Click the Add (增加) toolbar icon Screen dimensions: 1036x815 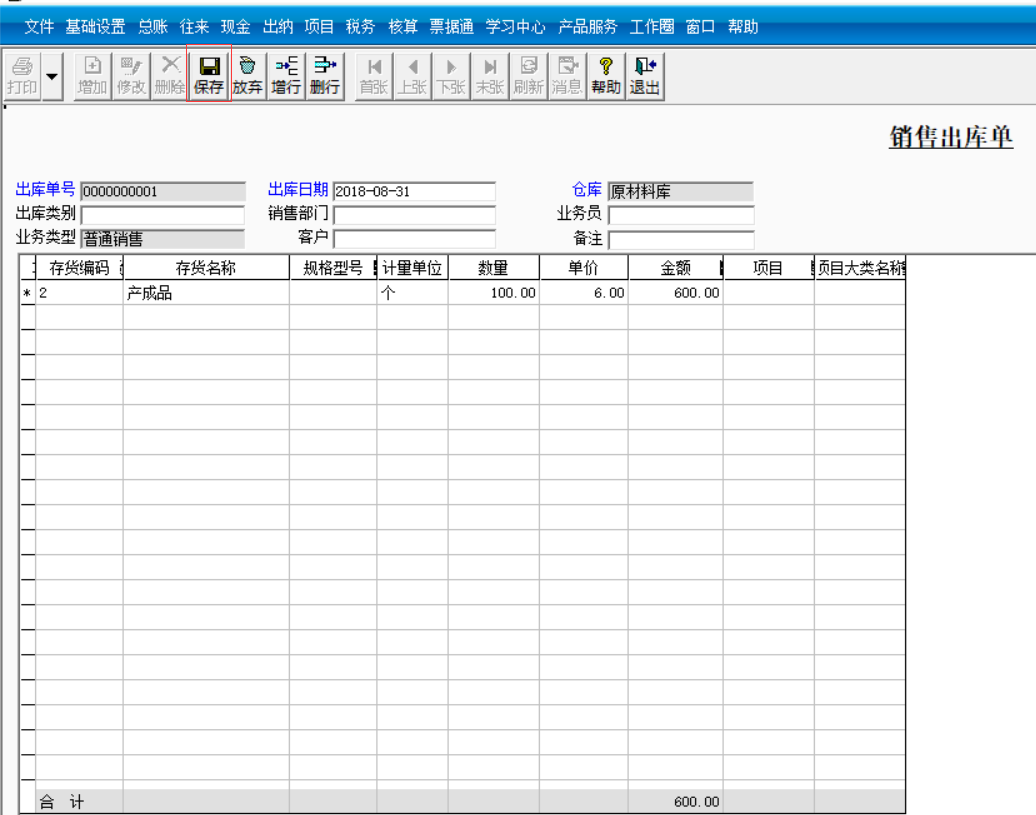[92, 75]
